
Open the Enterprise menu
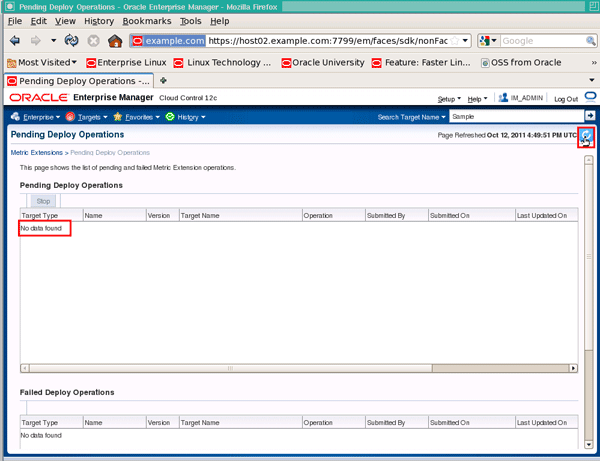click(36, 117)
